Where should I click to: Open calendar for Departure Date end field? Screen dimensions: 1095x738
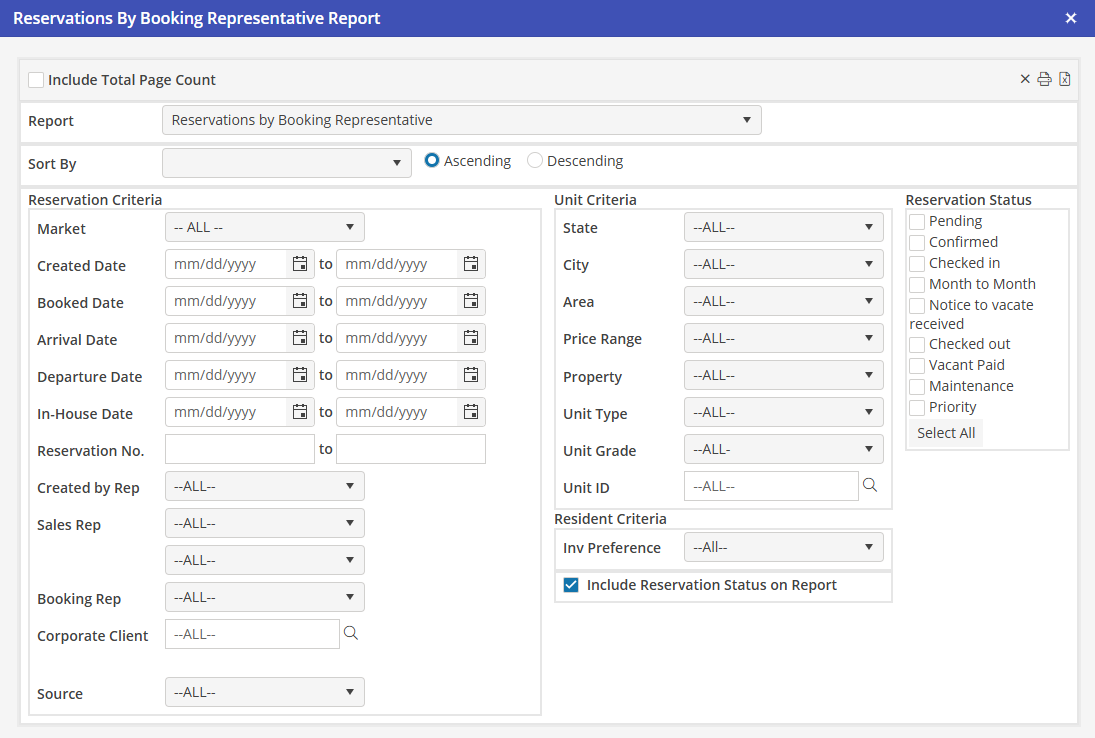(471, 375)
